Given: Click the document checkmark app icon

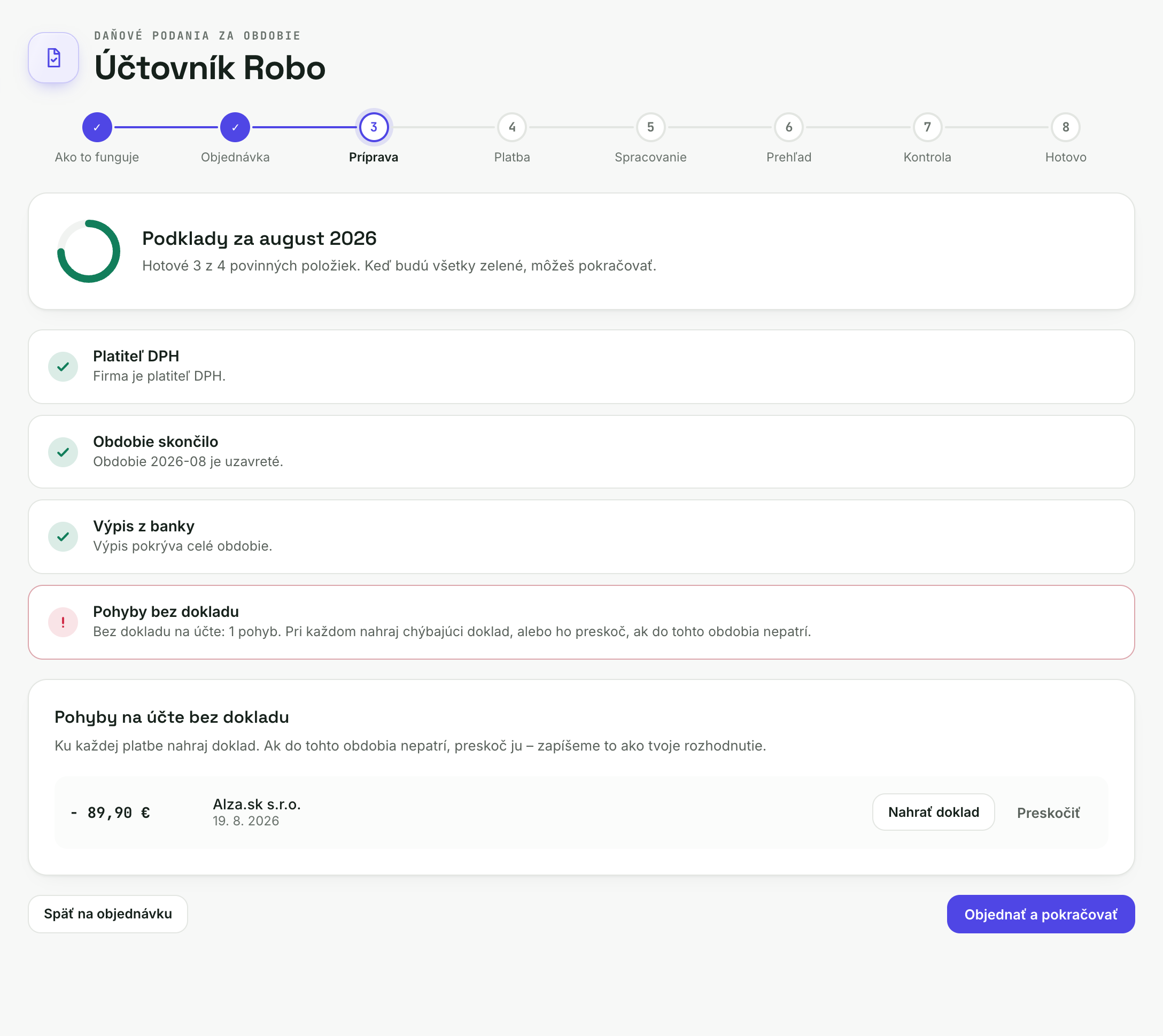Looking at the screenshot, I should coord(53,58).
